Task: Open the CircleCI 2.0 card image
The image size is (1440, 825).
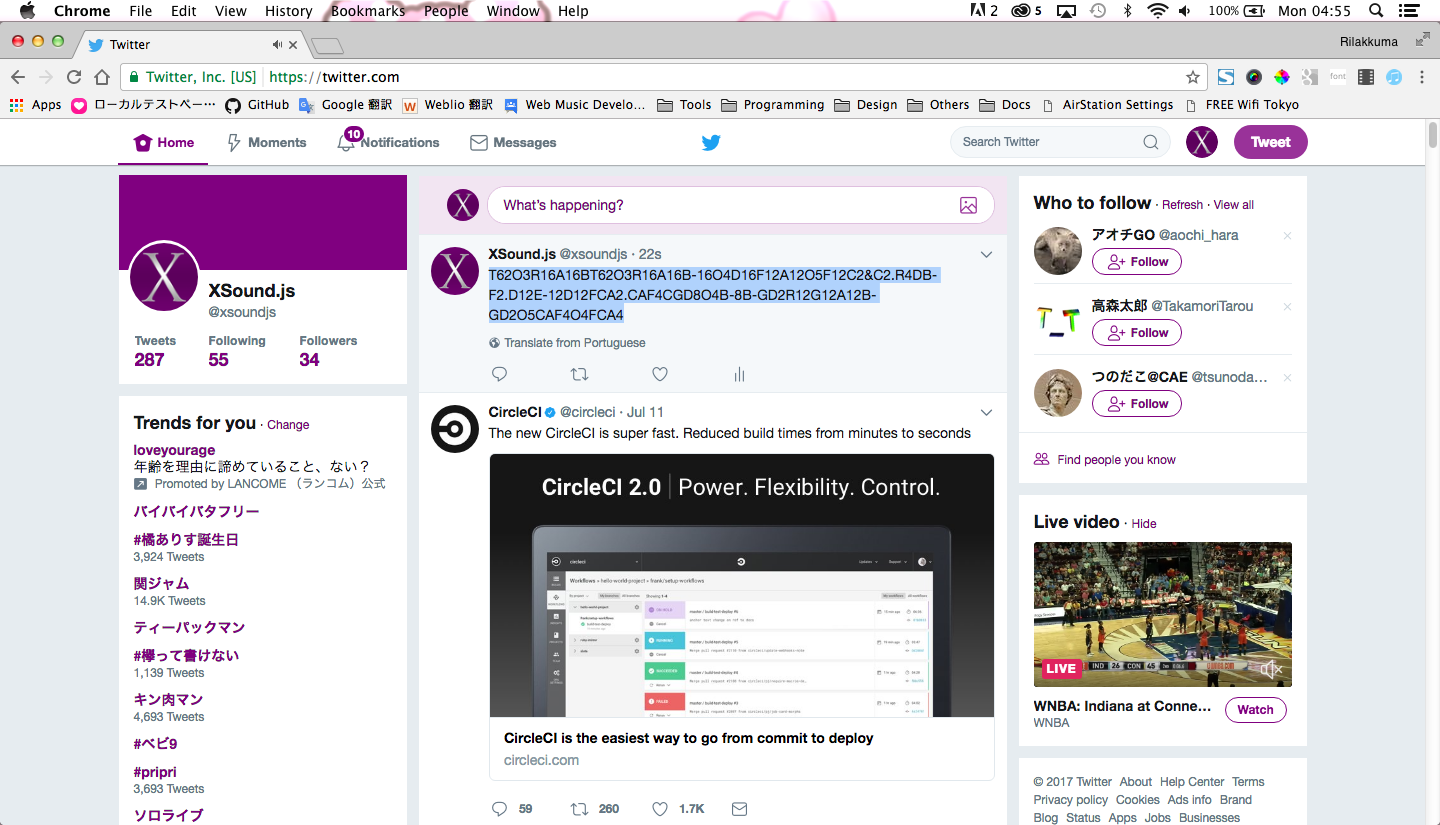Action: (742, 586)
